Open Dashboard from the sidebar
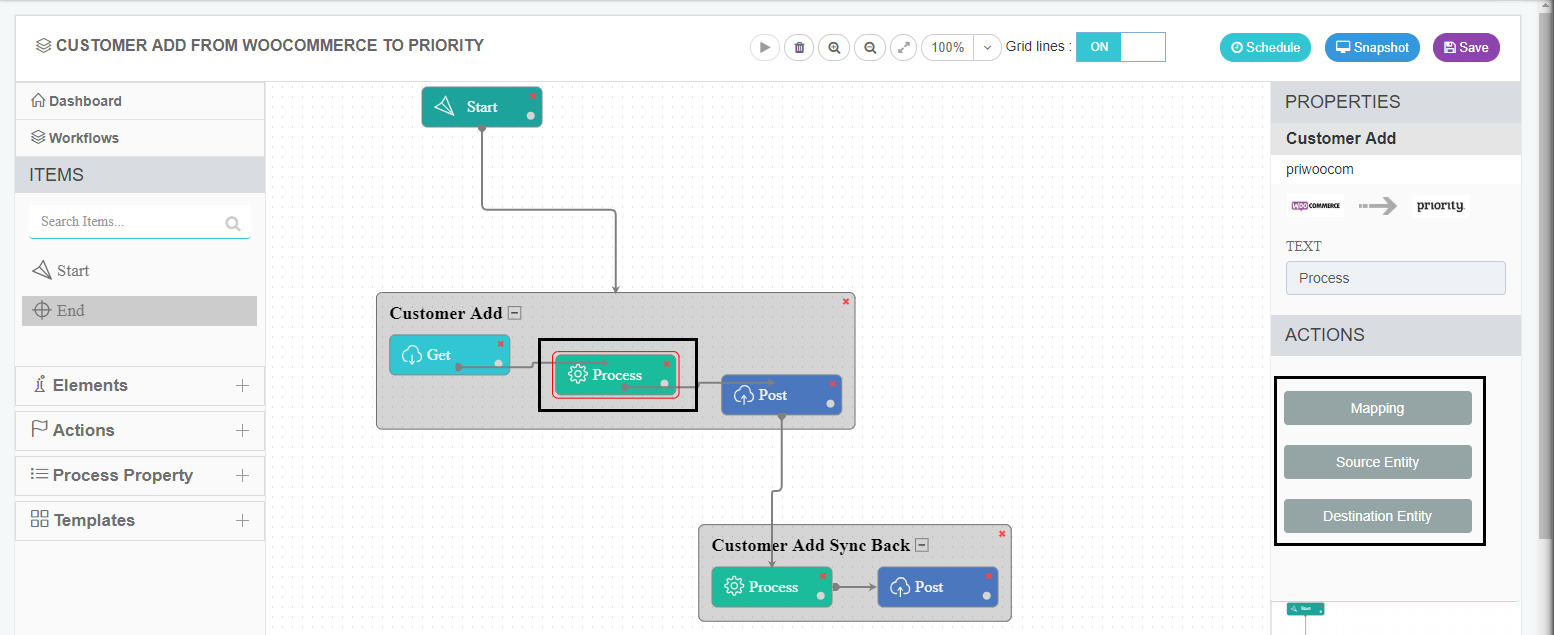 84,101
